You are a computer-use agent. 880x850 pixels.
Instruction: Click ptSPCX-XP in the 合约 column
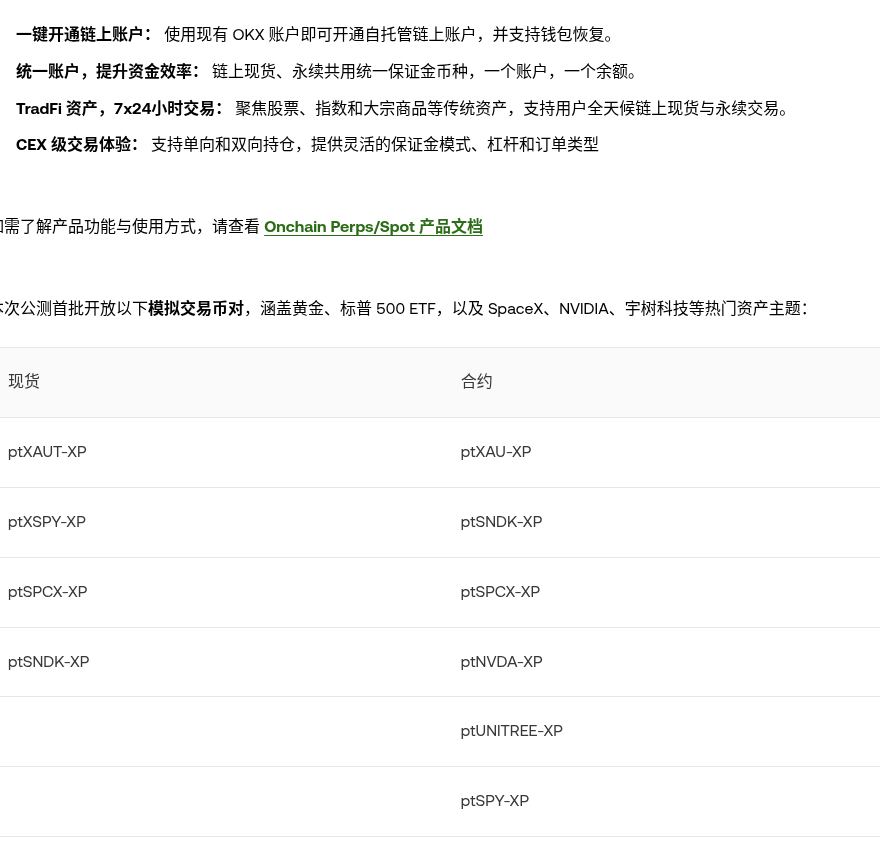tap(500, 592)
